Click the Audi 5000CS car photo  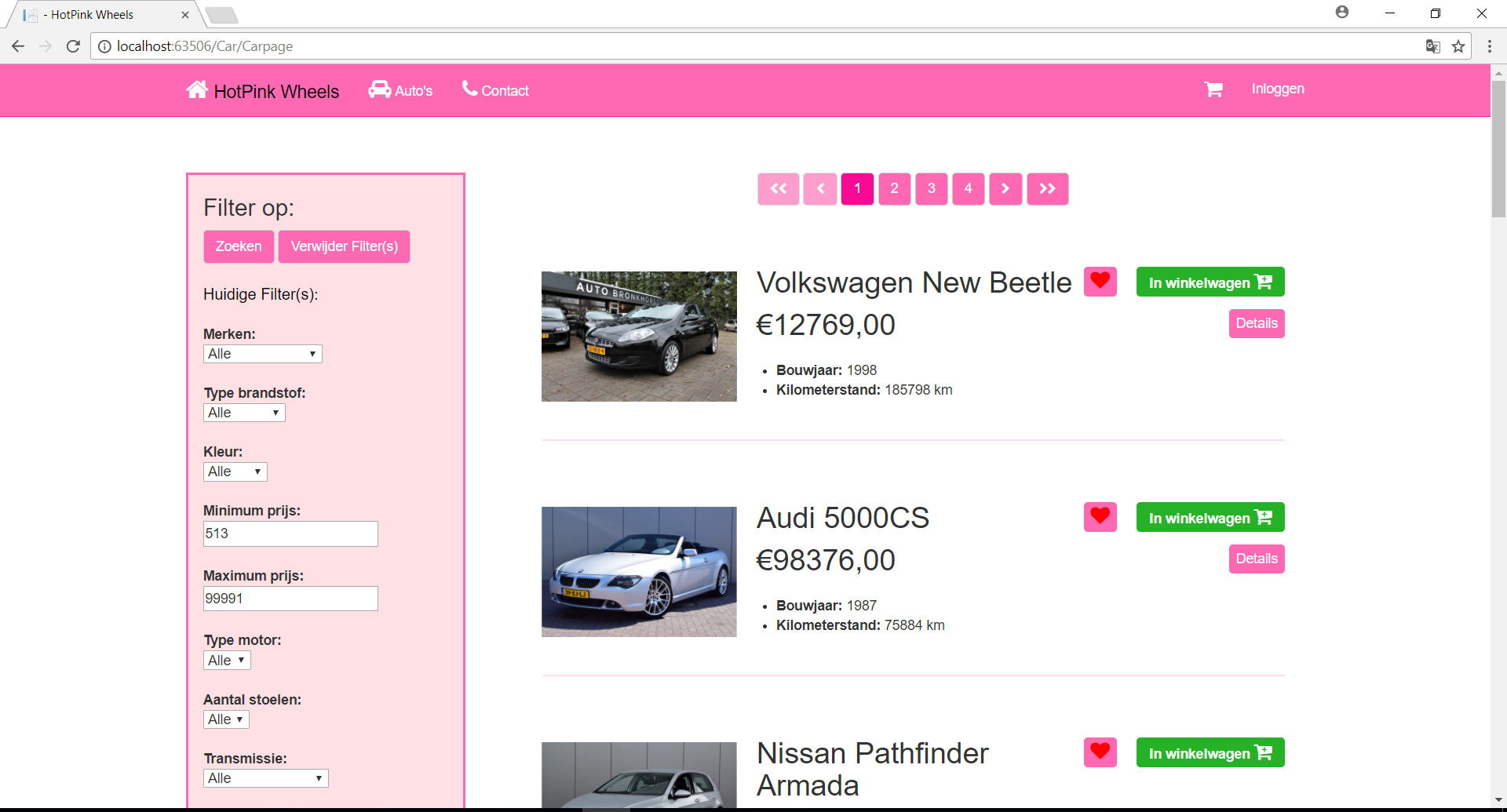pos(639,572)
